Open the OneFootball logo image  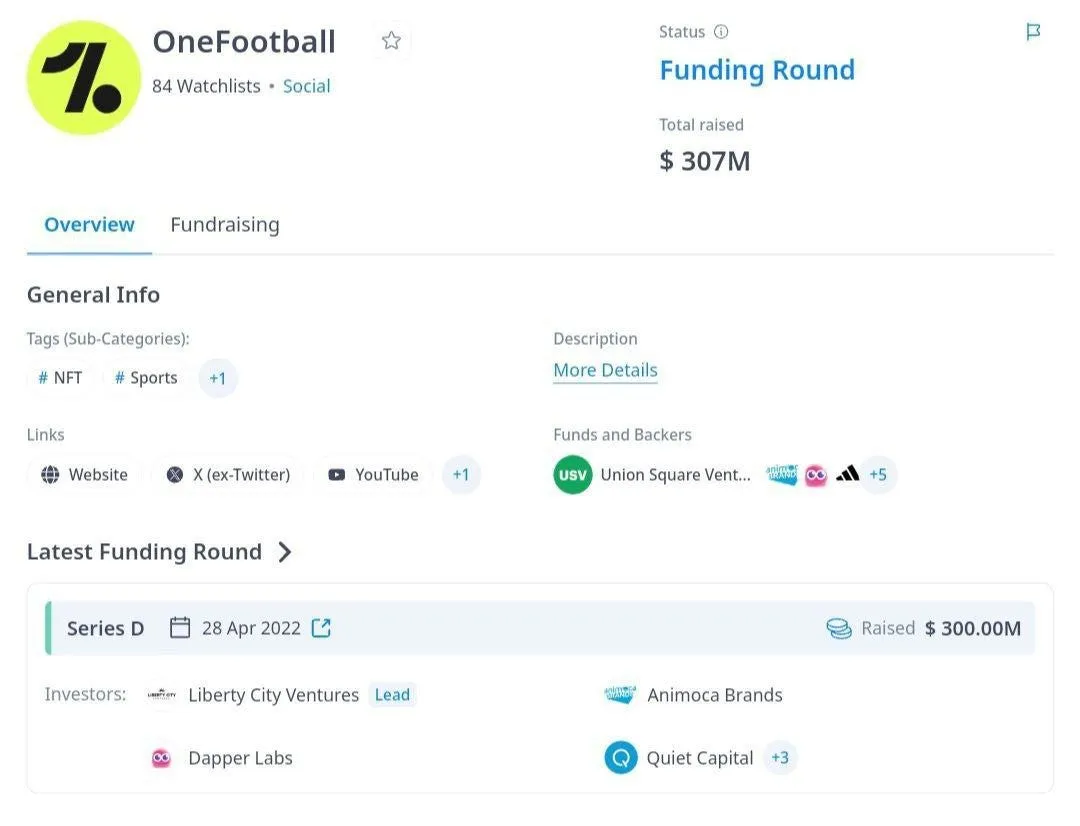pyautogui.click(x=84, y=78)
